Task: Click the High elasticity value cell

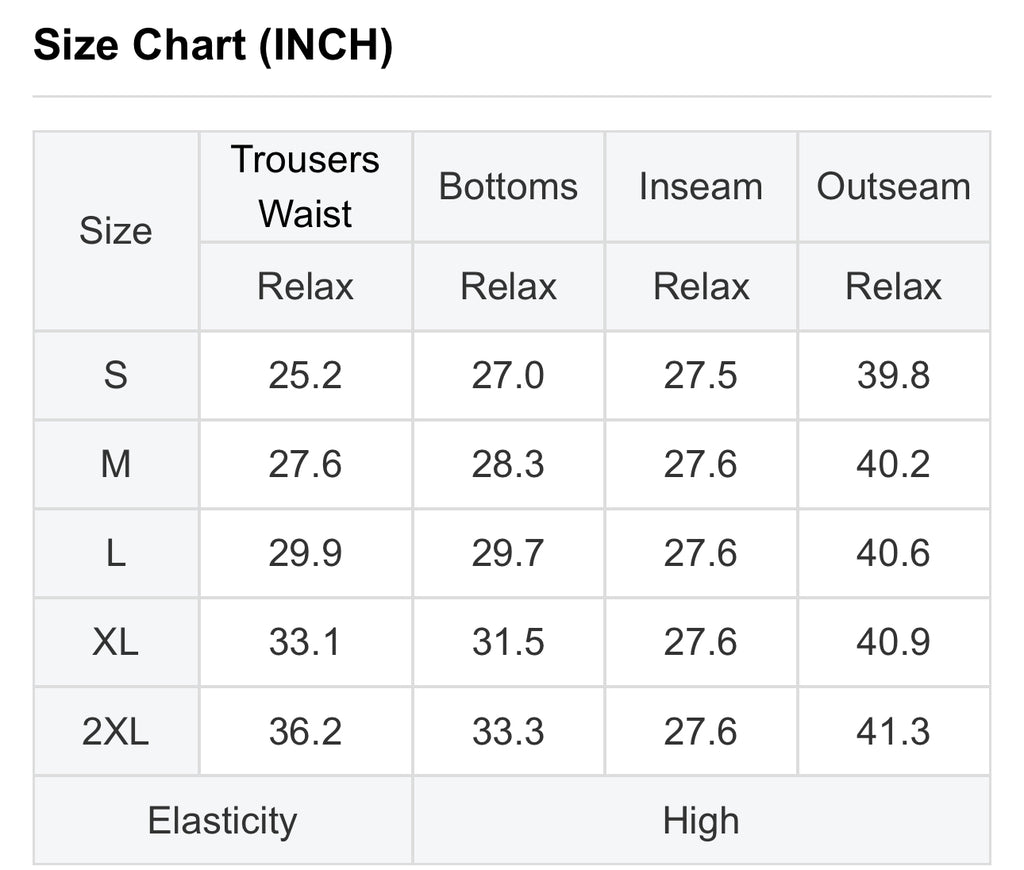Action: tap(701, 820)
